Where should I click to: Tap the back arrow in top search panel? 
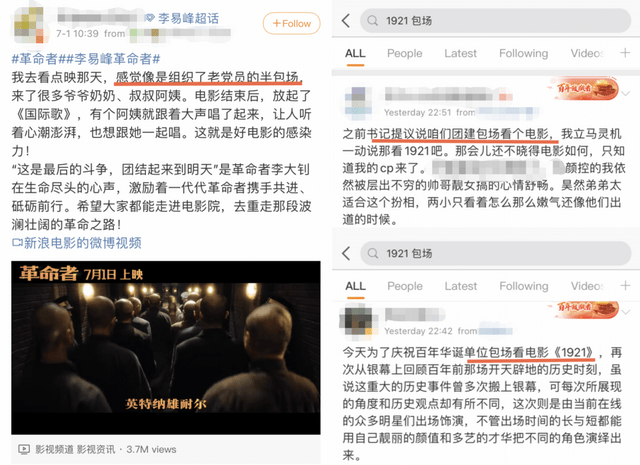pyautogui.click(x=346, y=20)
